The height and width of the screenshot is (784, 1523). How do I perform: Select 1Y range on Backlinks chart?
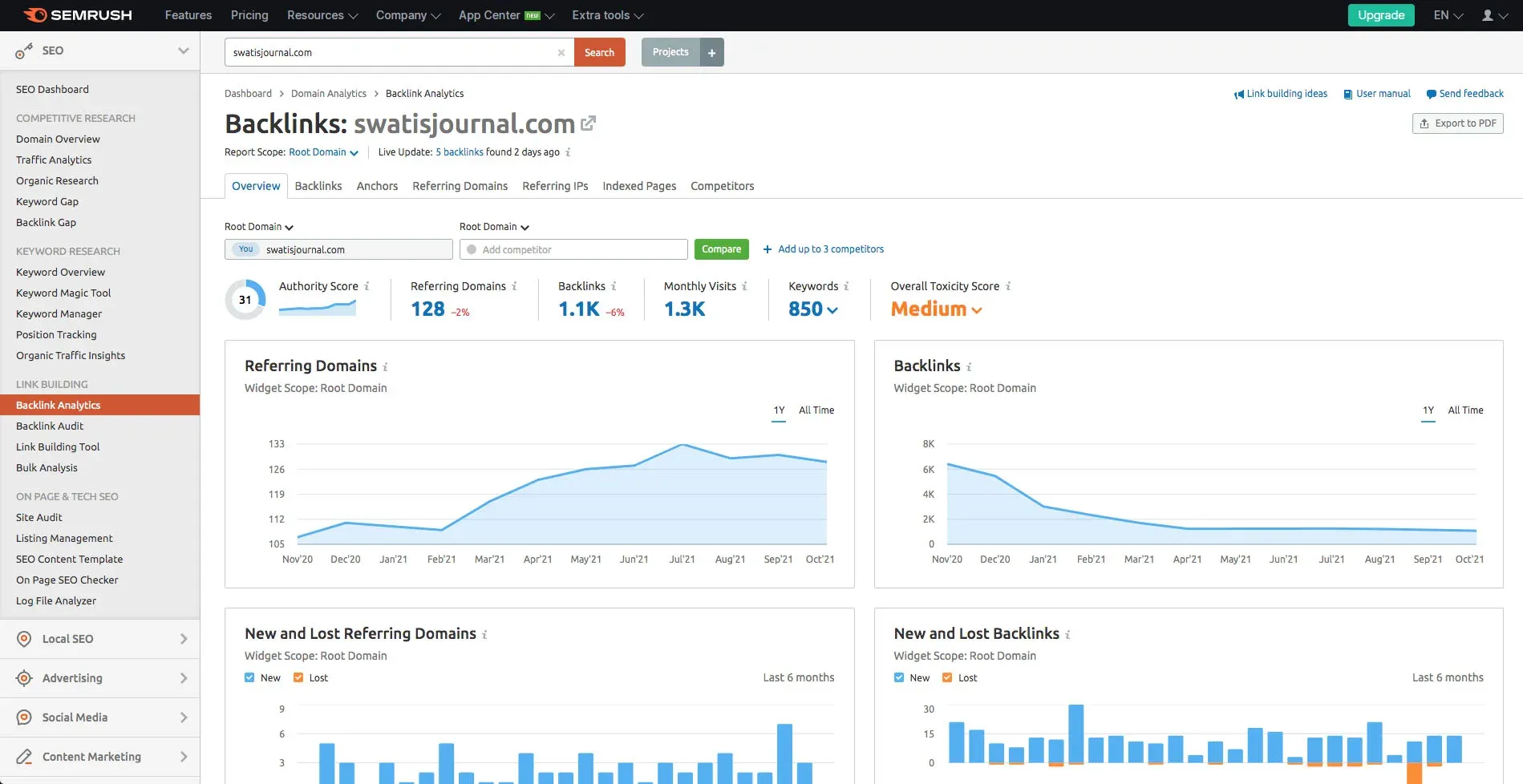pos(1428,410)
